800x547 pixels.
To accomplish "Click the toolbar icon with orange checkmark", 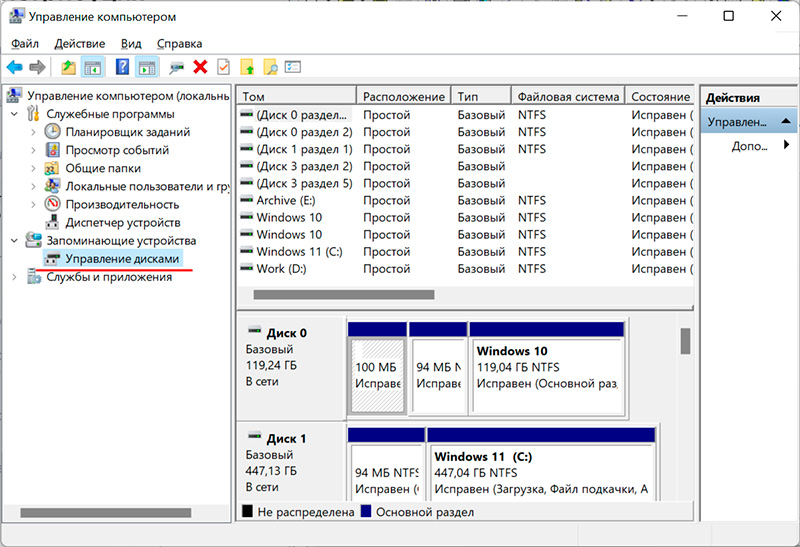I will tap(223, 67).
